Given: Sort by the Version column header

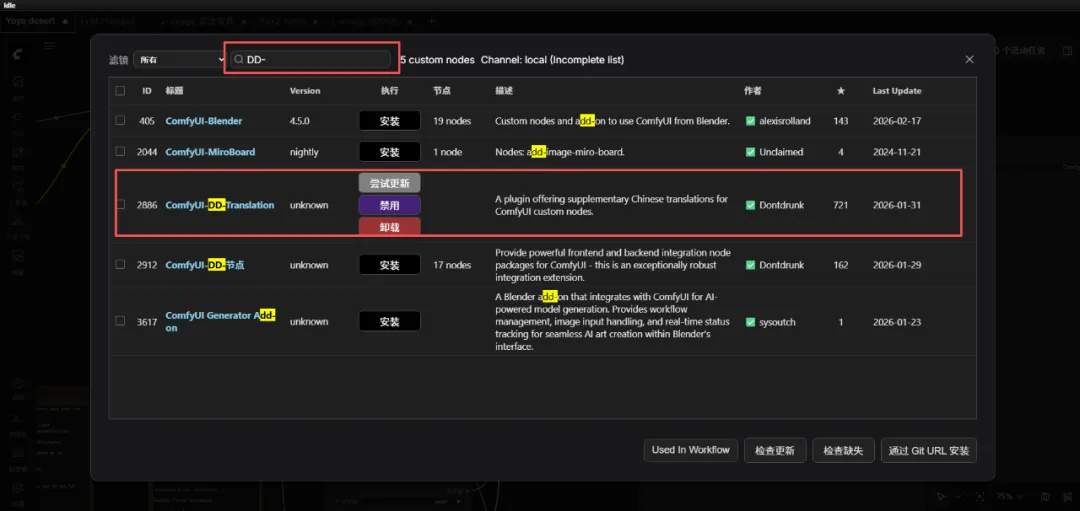Looking at the screenshot, I should (x=305, y=91).
